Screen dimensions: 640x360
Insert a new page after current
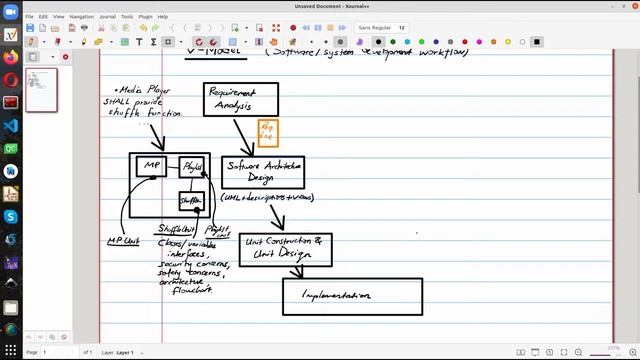(x=235, y=28)
